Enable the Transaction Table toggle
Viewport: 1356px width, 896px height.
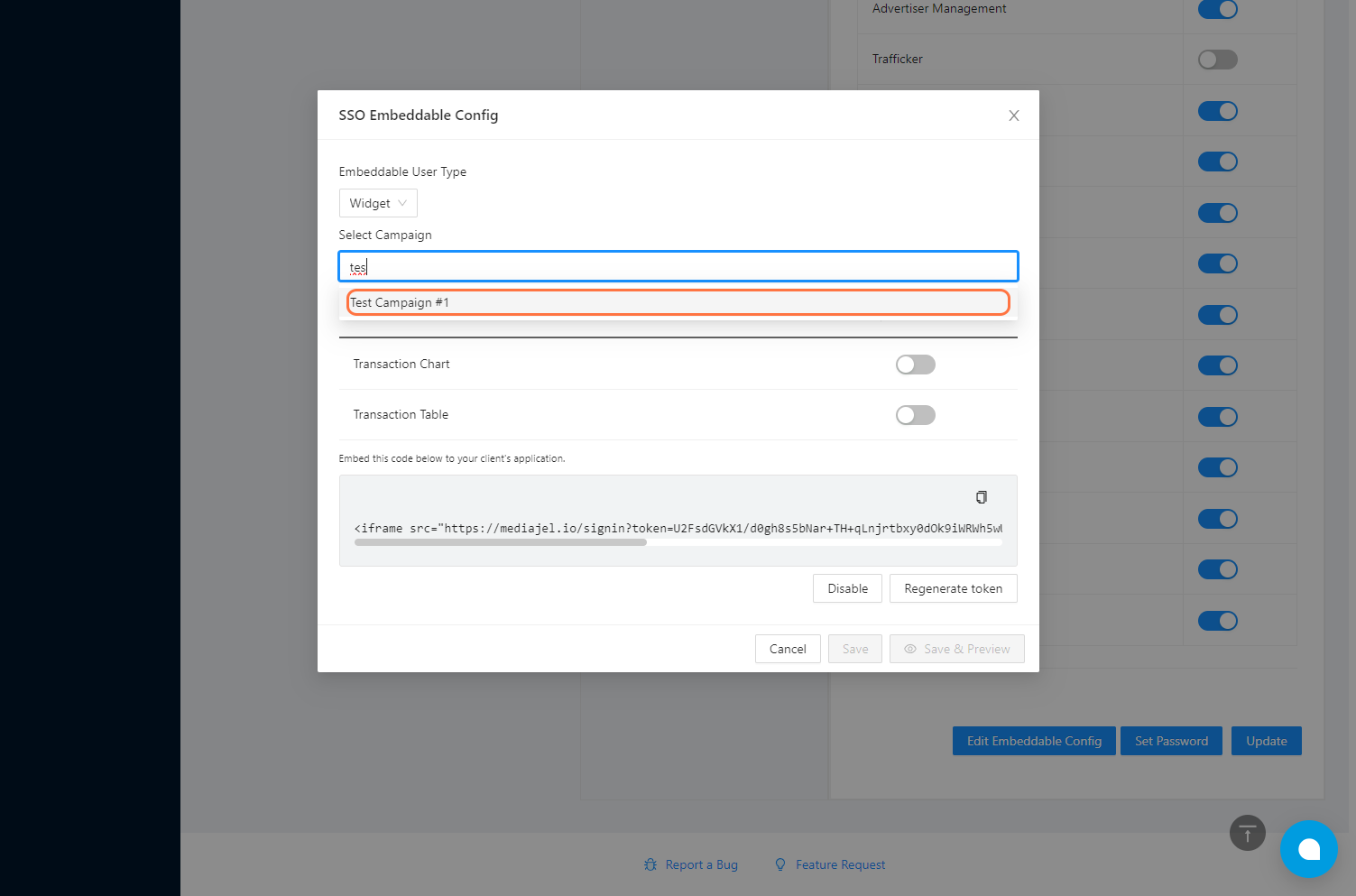pos(915,415)
